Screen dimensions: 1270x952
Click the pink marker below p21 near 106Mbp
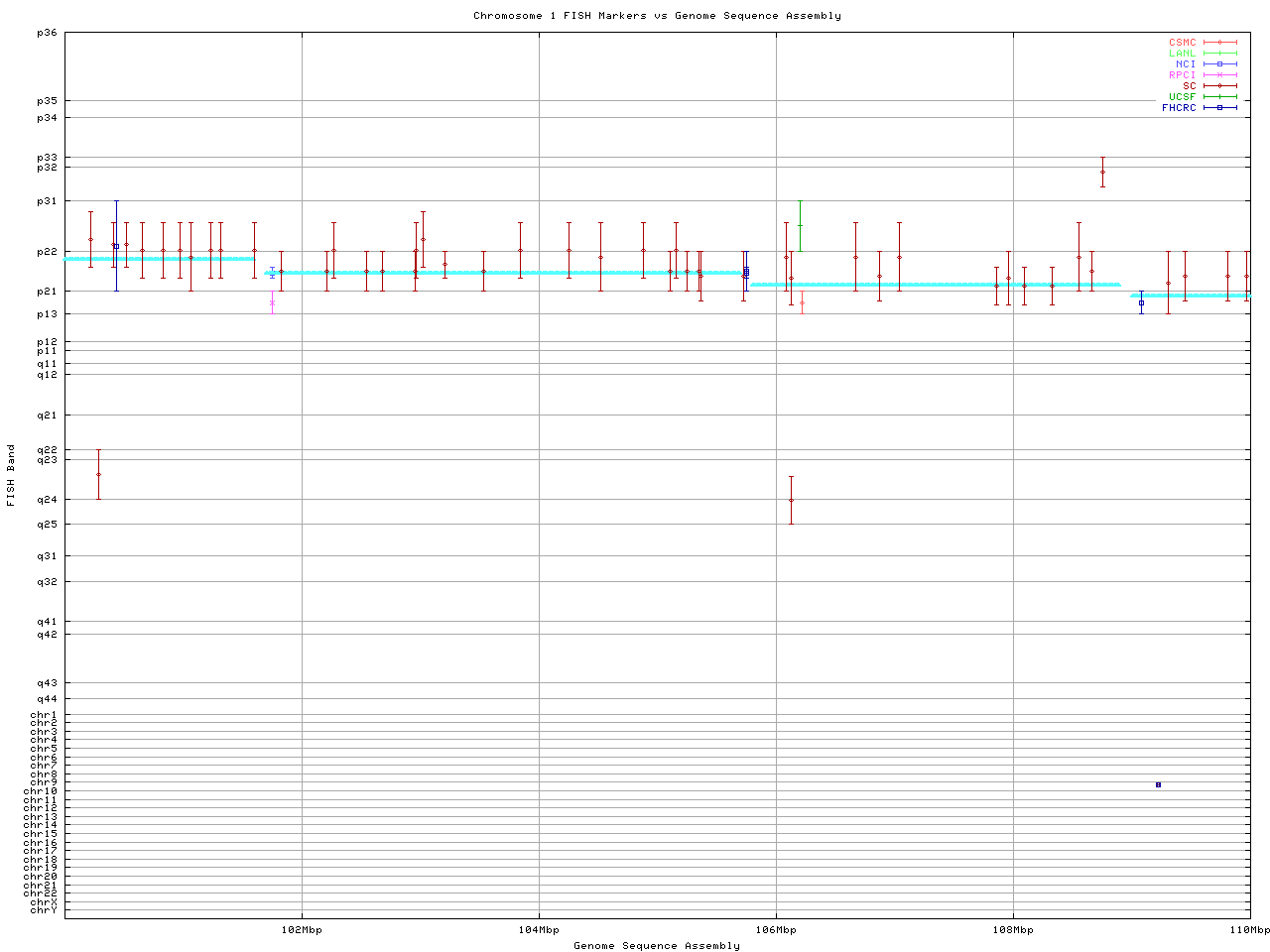pyautogui.click(x=802, y=302)
